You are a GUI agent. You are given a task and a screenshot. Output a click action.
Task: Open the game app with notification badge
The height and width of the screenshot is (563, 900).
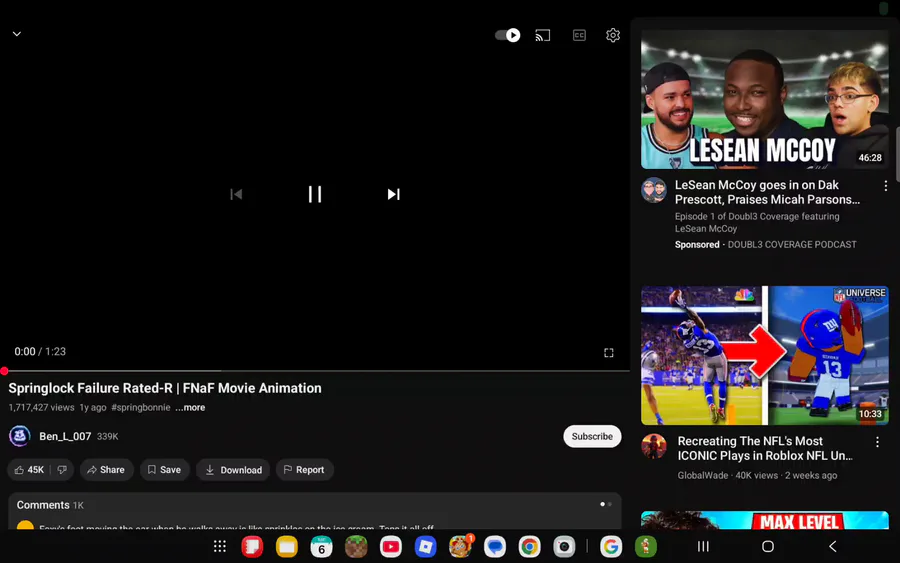click(x=460, y=546)
